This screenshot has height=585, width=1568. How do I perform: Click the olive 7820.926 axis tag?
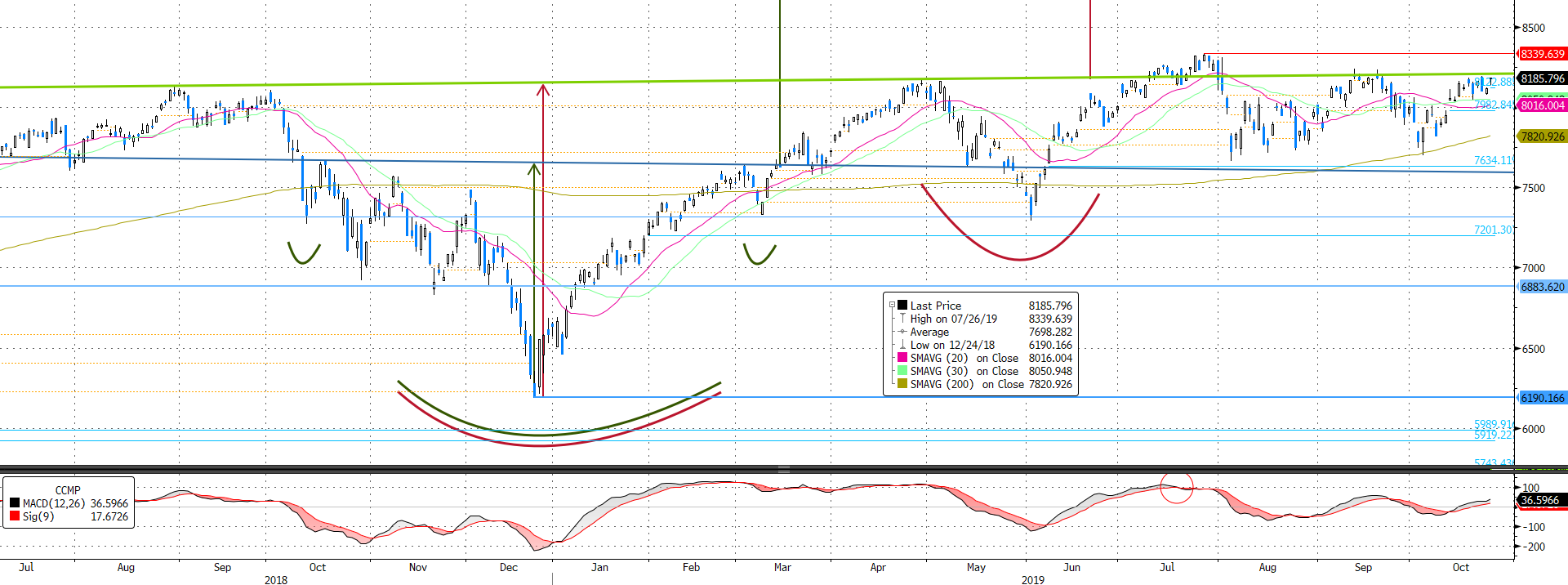(x=1542, y=136)
